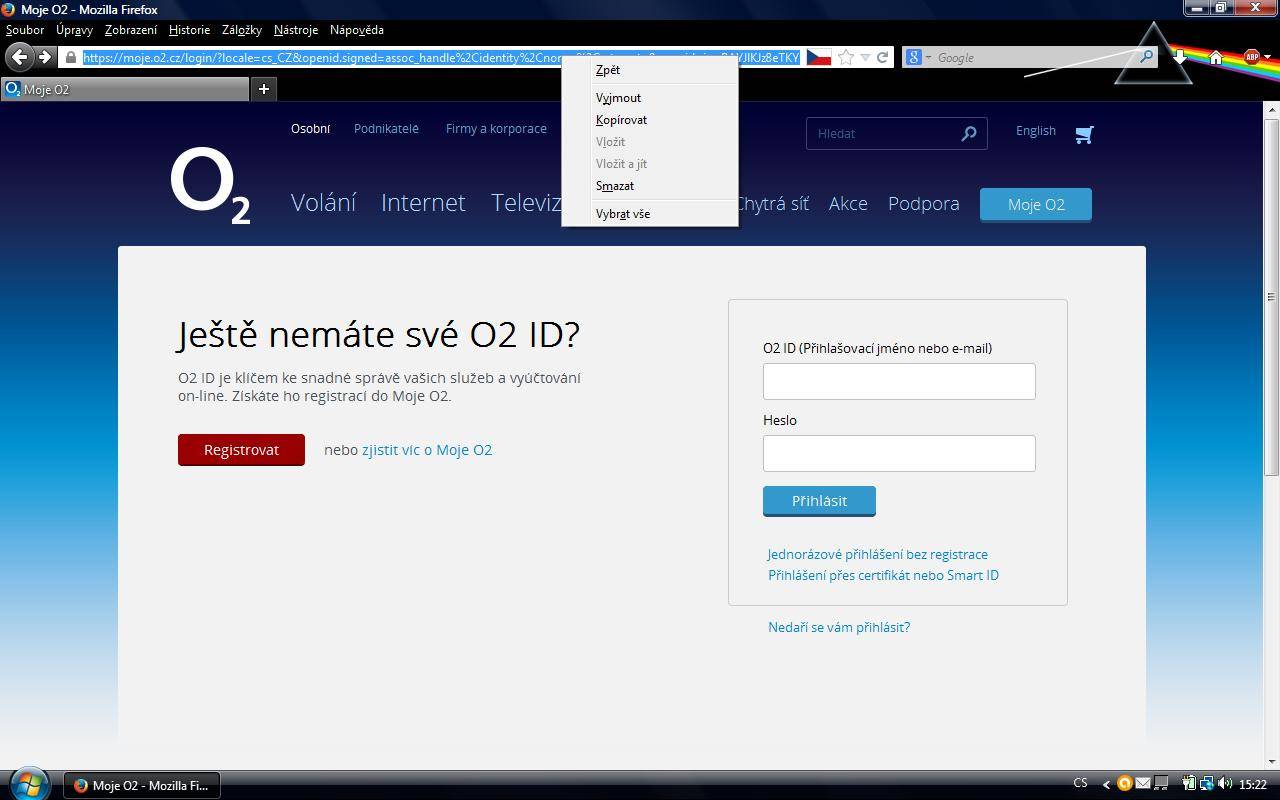Select the Firmy a korporace link
This screenshot has height=800, width=1280.
[496, 129]
